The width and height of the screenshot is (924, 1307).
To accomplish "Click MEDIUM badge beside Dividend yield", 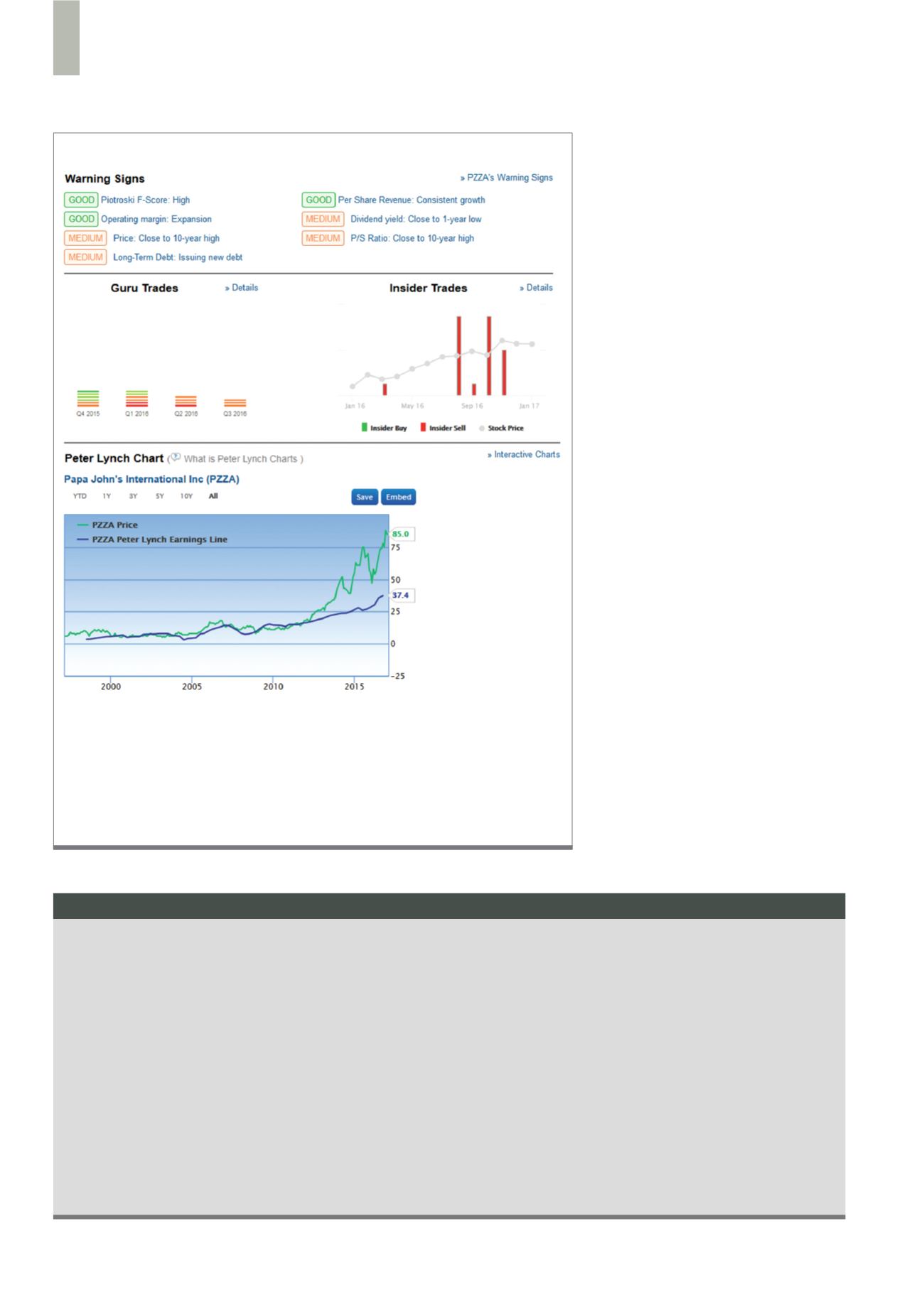I will [323, 220].
